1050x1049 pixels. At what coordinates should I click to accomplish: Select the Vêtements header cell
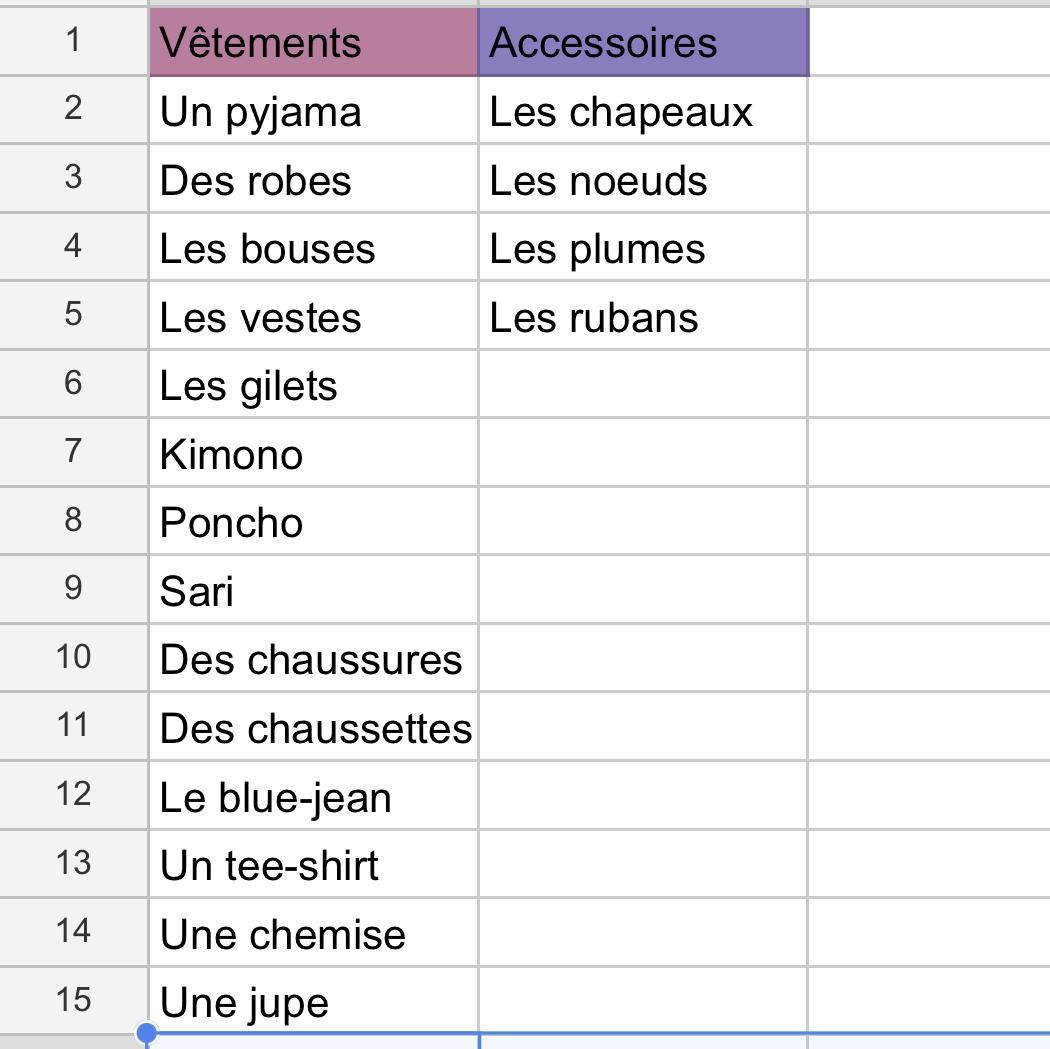313,42
